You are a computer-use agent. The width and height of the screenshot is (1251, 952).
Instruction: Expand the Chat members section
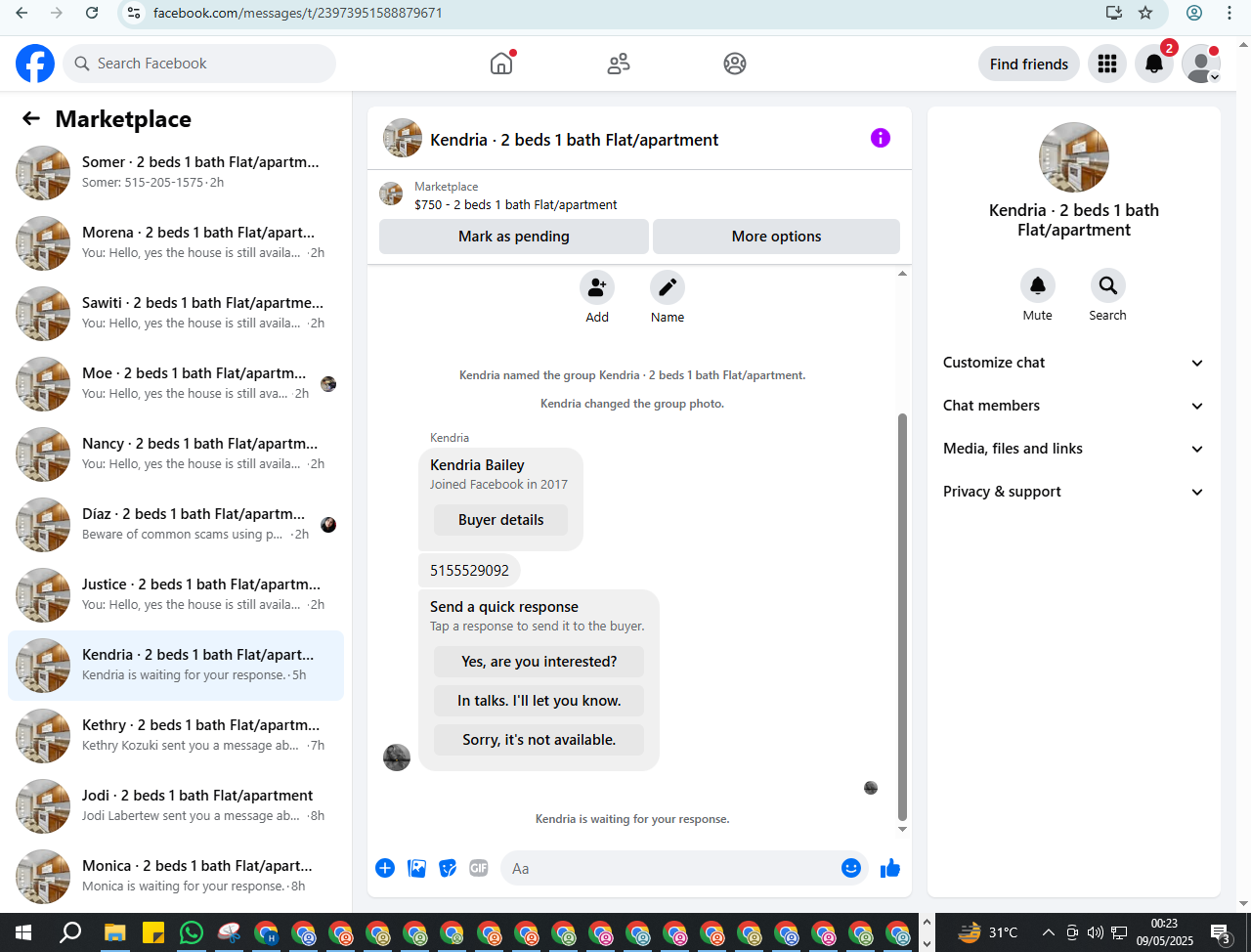click(1074, 406)
